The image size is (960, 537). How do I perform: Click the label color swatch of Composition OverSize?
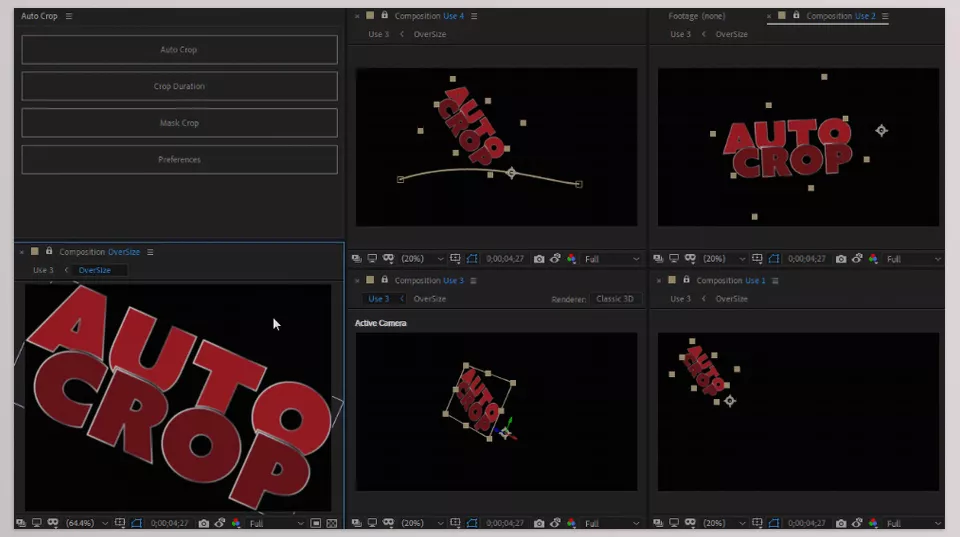click(34, 251)
